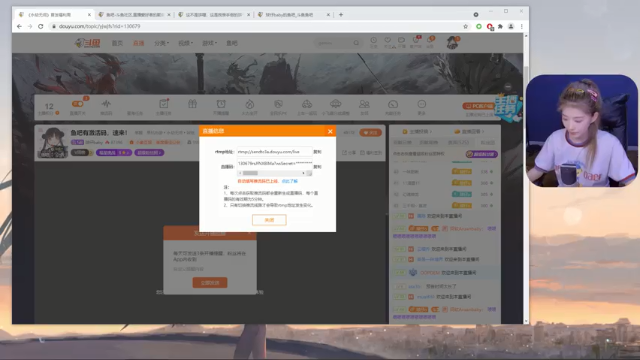This screenshot has height=360, width=640.
Task: Switch to the fourth Chrome tab
Action: pyautogui.click(x=293, y=15)
